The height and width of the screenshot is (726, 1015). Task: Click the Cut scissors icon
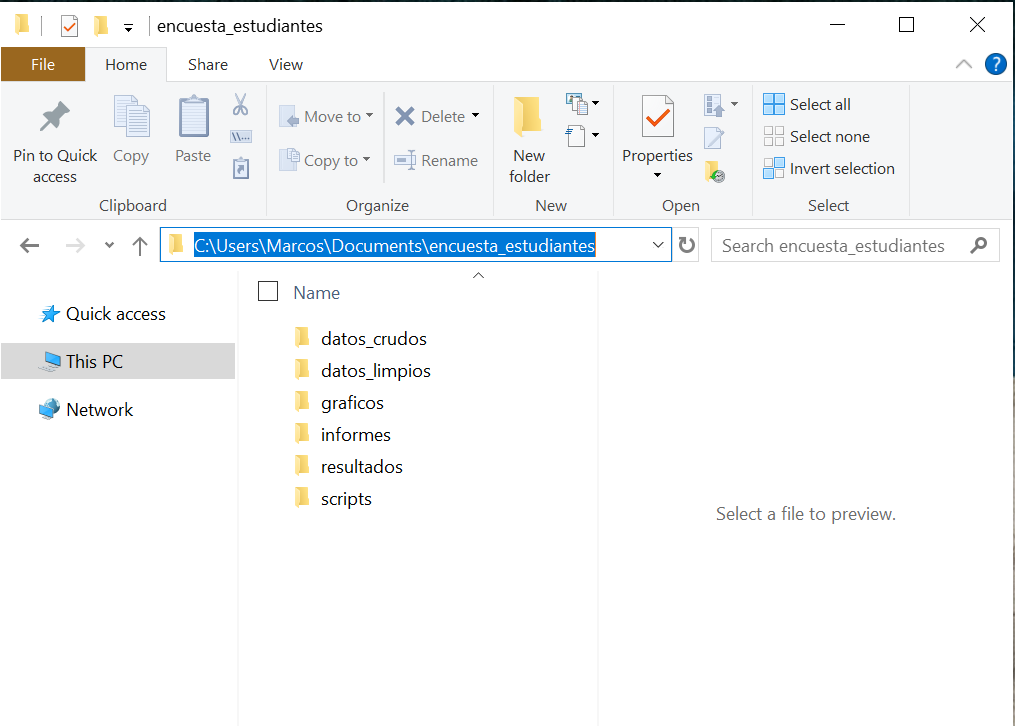(240, 104)
